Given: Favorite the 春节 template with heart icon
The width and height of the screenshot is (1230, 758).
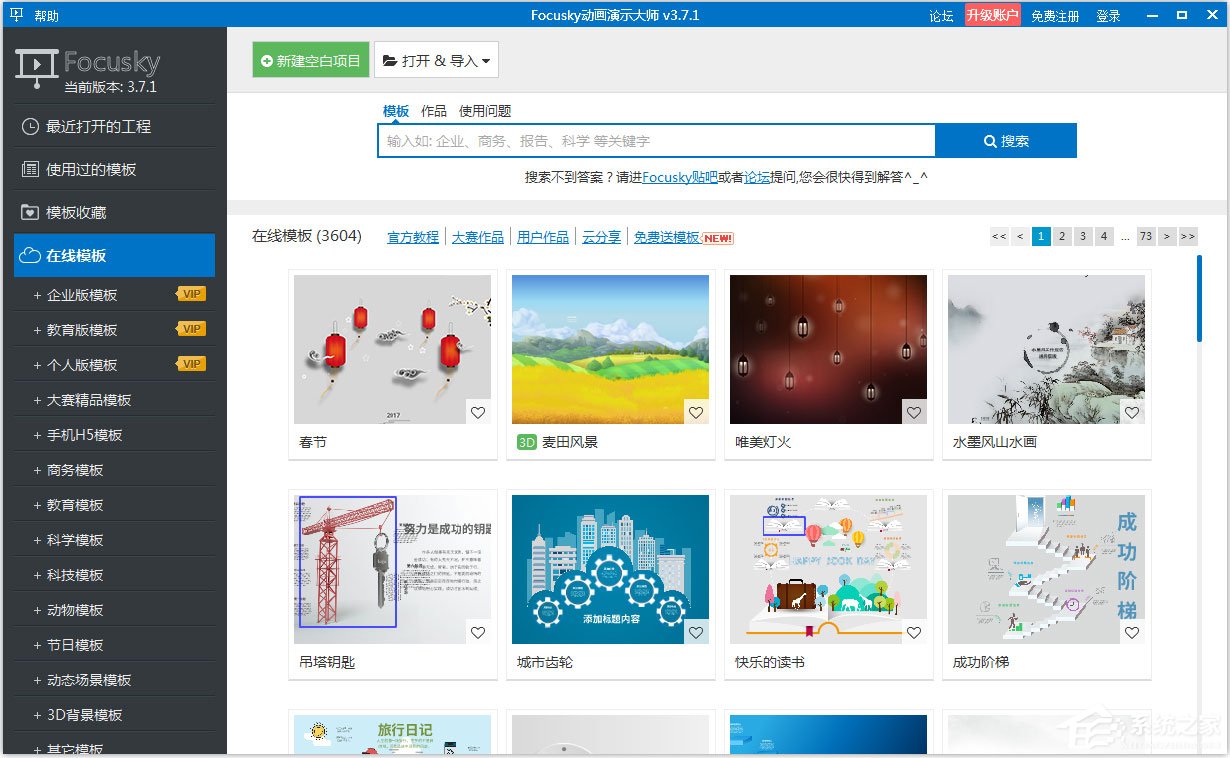Looking at the screenshot, I should coord(478,412).
